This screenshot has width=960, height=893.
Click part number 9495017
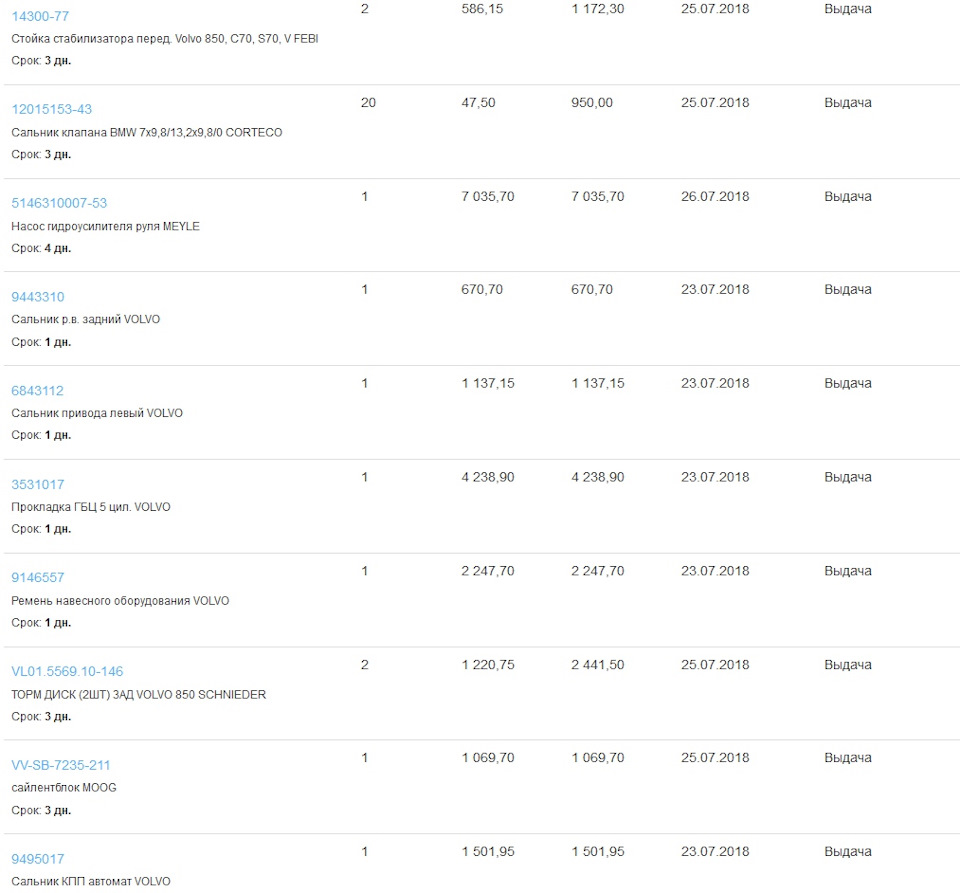[x=37, y=859]
